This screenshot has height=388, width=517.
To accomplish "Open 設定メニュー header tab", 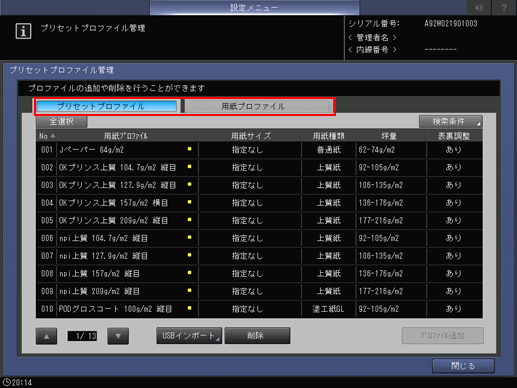I will (x=254, y=7).
